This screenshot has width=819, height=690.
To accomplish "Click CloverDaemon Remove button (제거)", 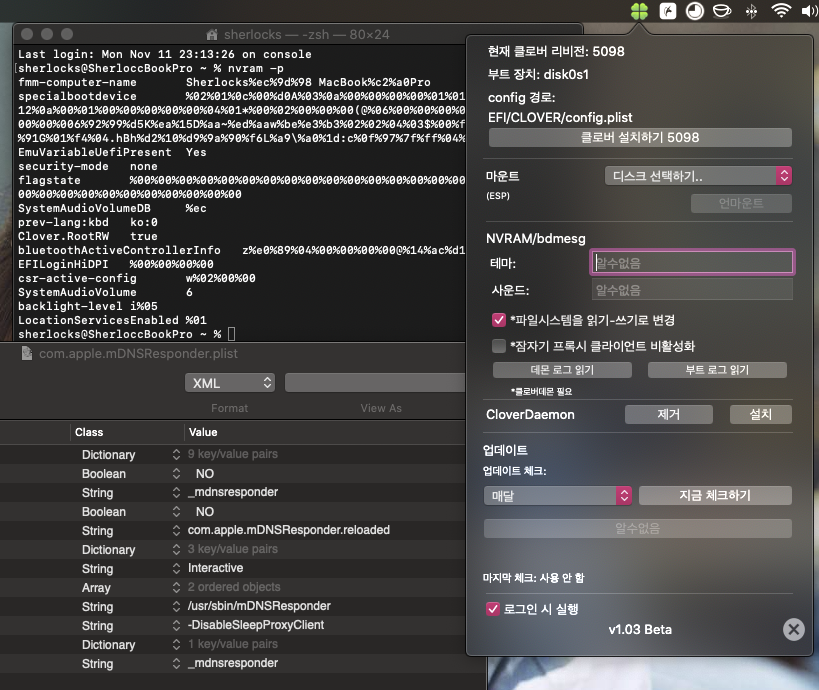I will click(x=669, y=414).
